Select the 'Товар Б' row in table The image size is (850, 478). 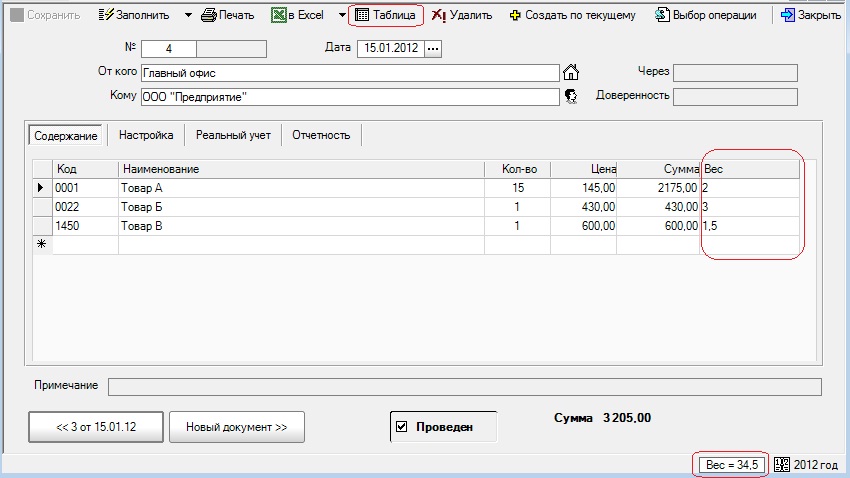[x=300, y=207]
